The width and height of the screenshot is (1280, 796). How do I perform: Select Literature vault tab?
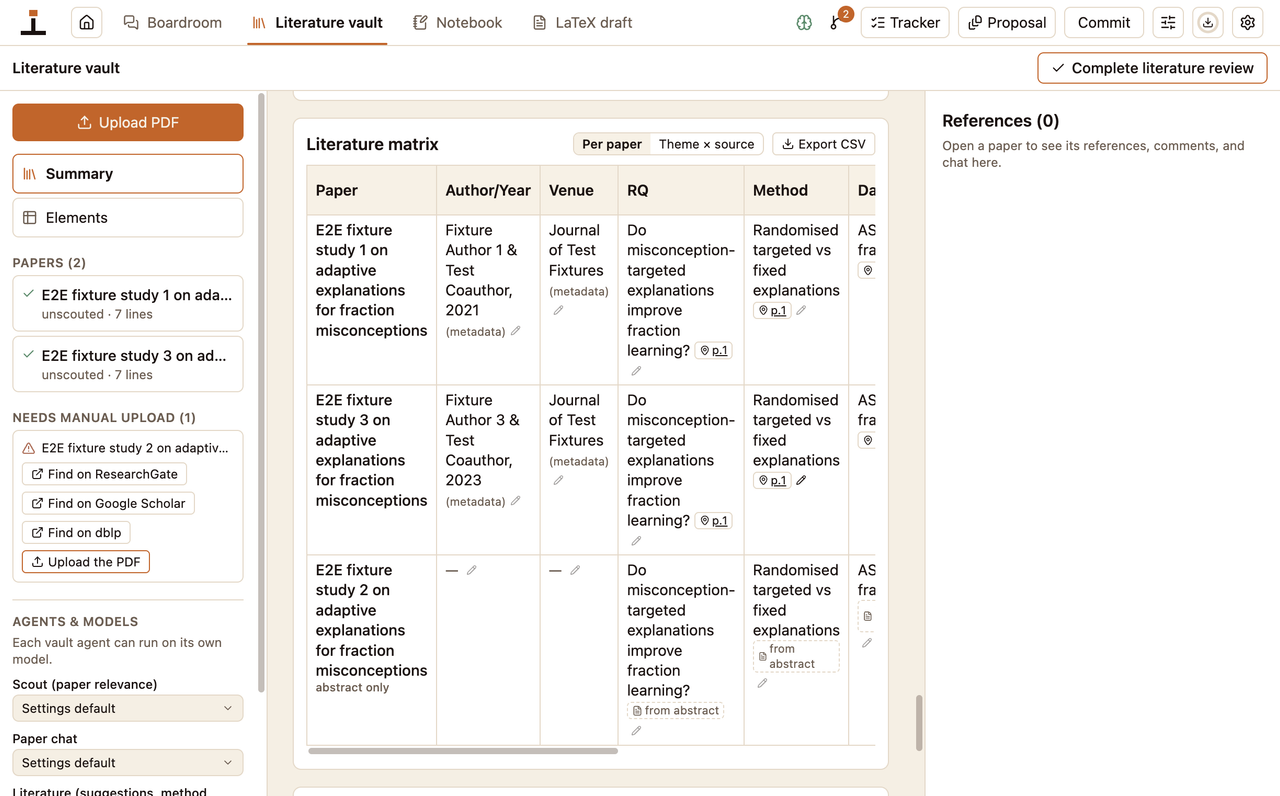317,22
